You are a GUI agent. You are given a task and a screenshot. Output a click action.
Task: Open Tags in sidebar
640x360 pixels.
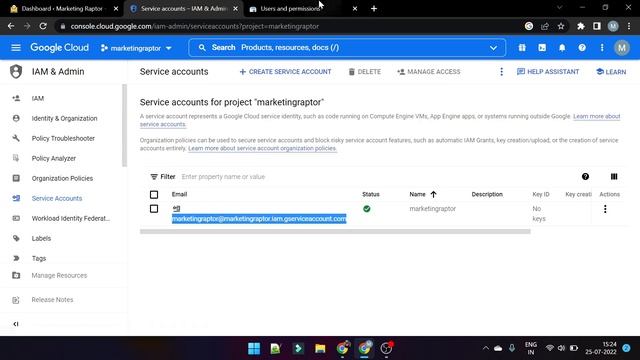[39, 258]
